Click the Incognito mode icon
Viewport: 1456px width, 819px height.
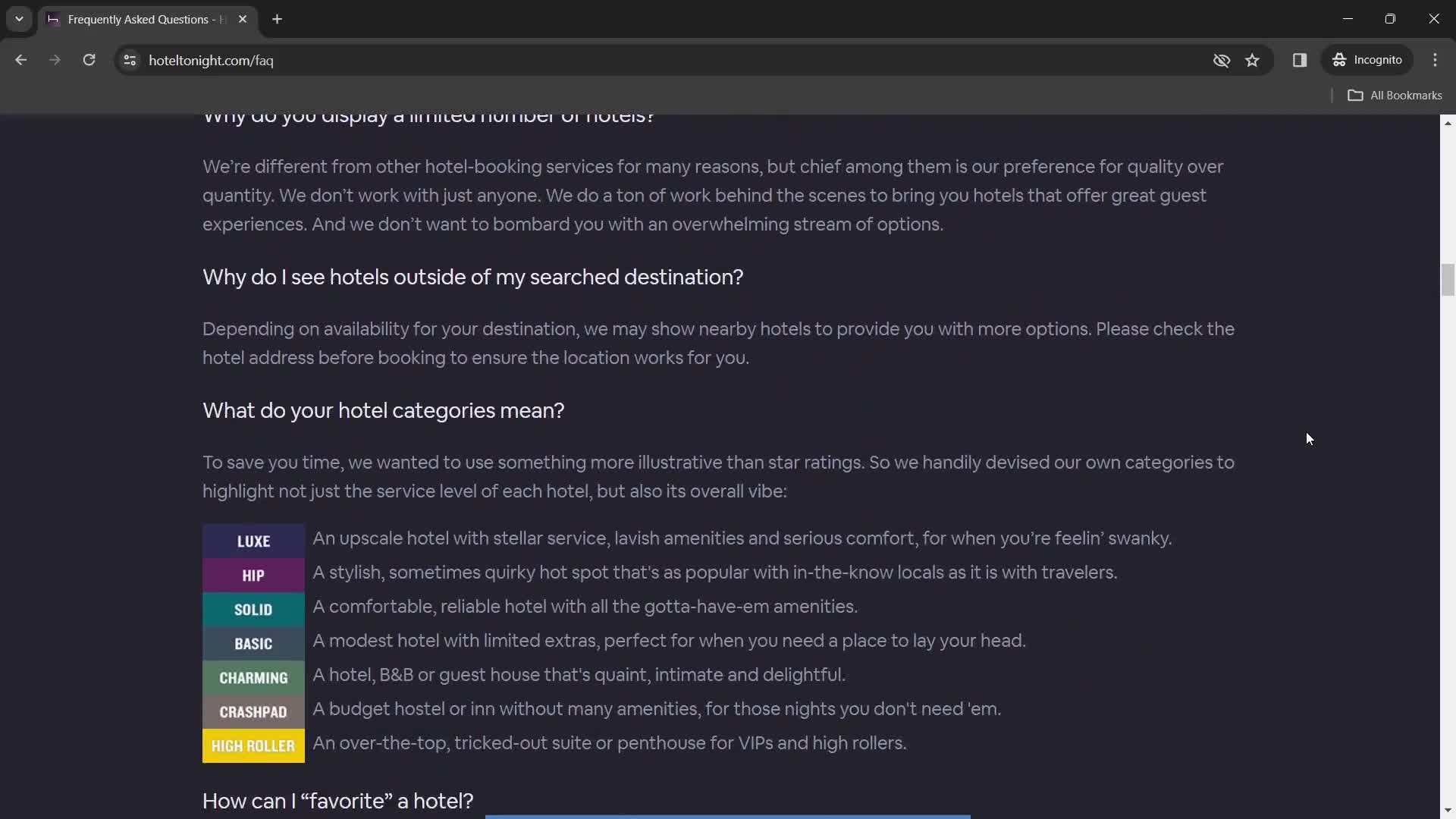click(1339, 60)
